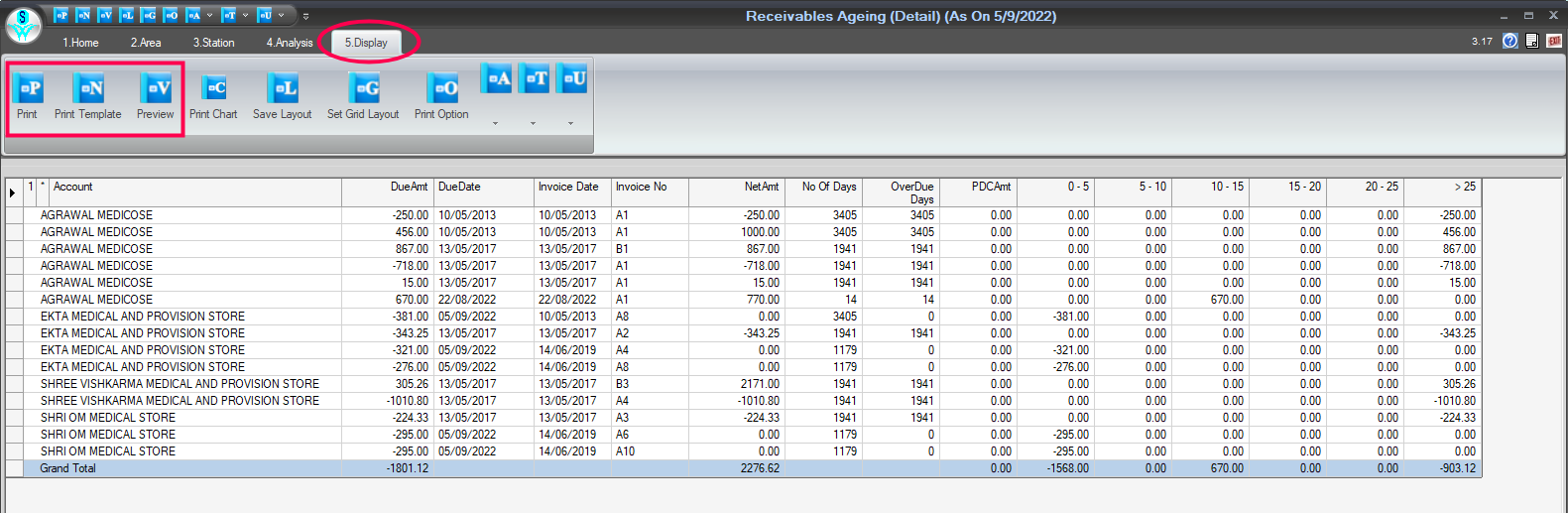Screen dimensions: 1568x513
Task: Open the 4.Analysis tab
Action: pos(289,43)
